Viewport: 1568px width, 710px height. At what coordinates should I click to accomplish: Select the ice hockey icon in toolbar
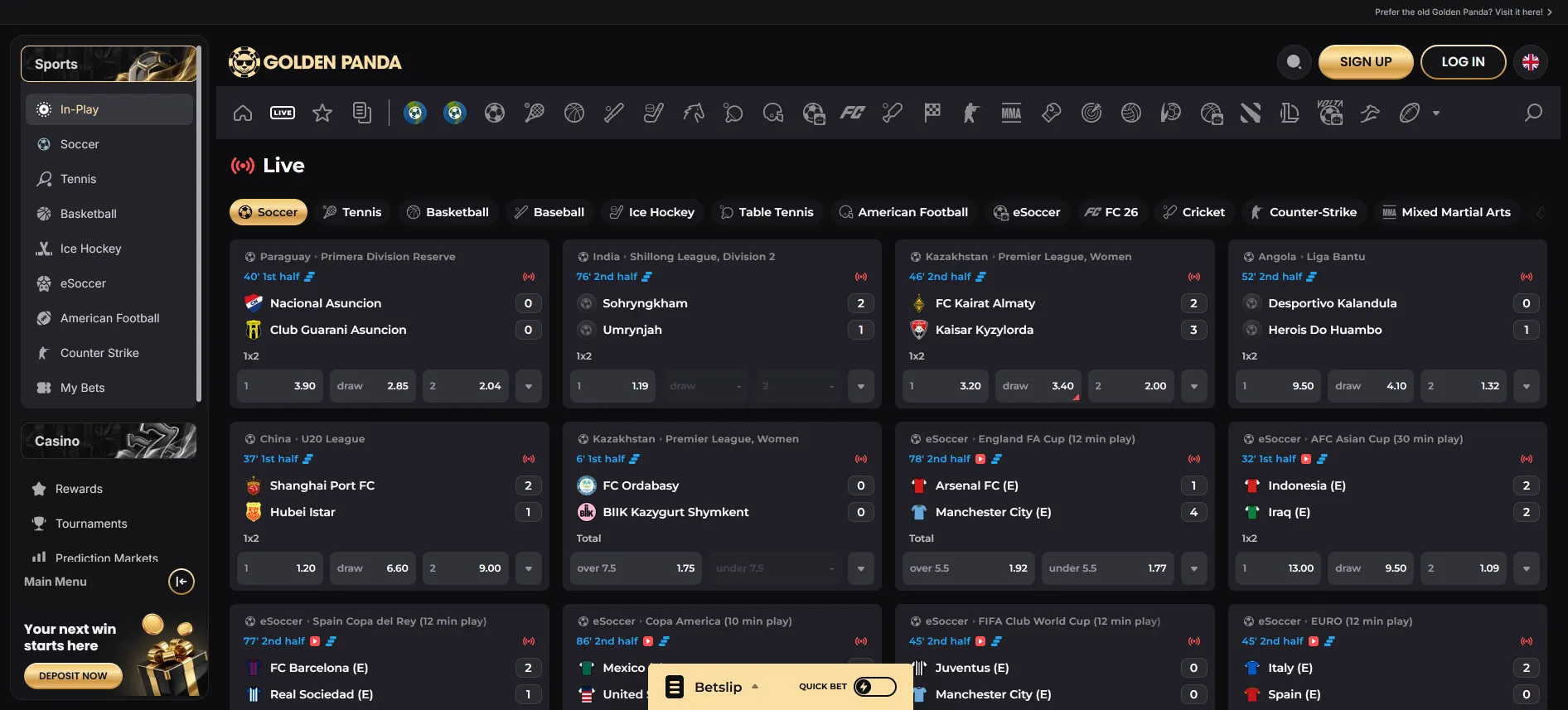(x=654, y=113)
